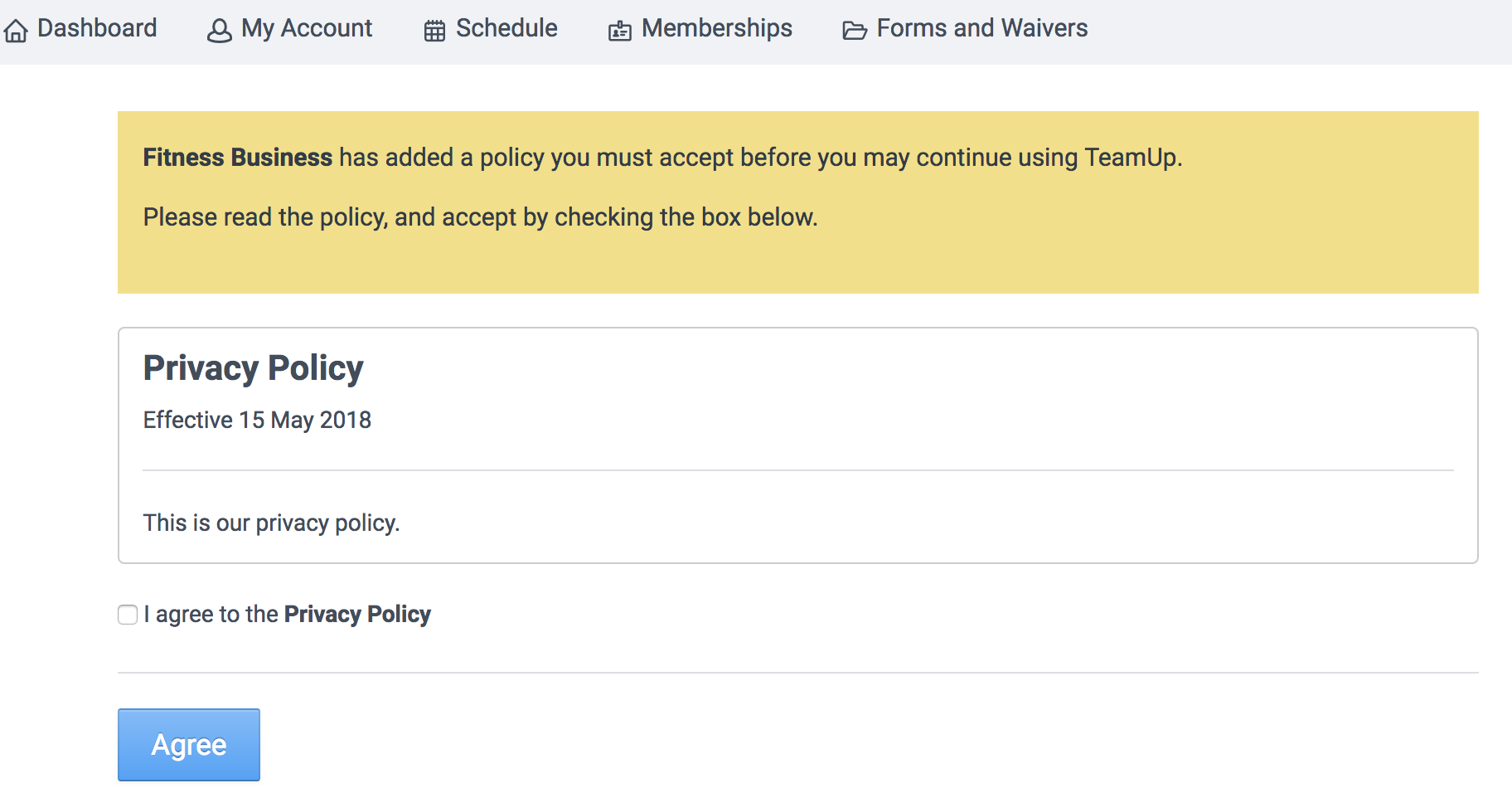
Task: Click the ID card icon beside Memberships
Action: pos(619,31)
